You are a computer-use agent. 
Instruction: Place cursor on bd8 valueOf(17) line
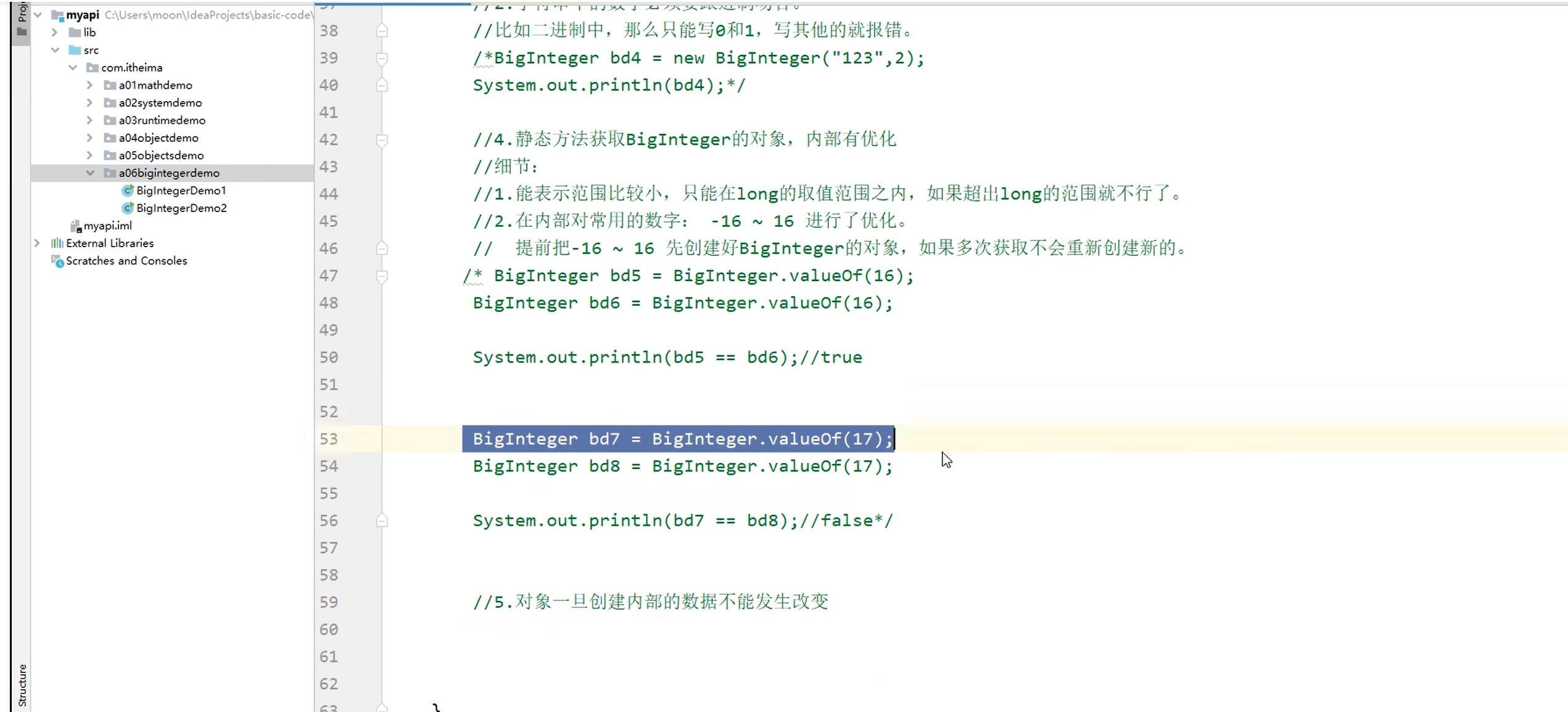[682, 467]
